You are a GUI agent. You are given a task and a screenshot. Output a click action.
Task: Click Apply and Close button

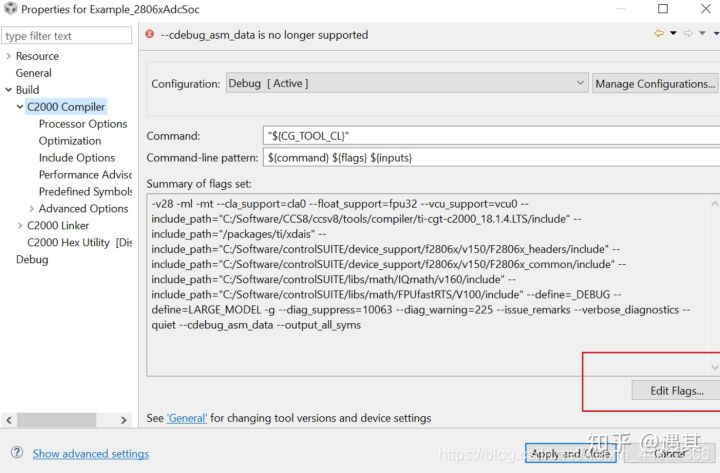(x=571, y=454)
